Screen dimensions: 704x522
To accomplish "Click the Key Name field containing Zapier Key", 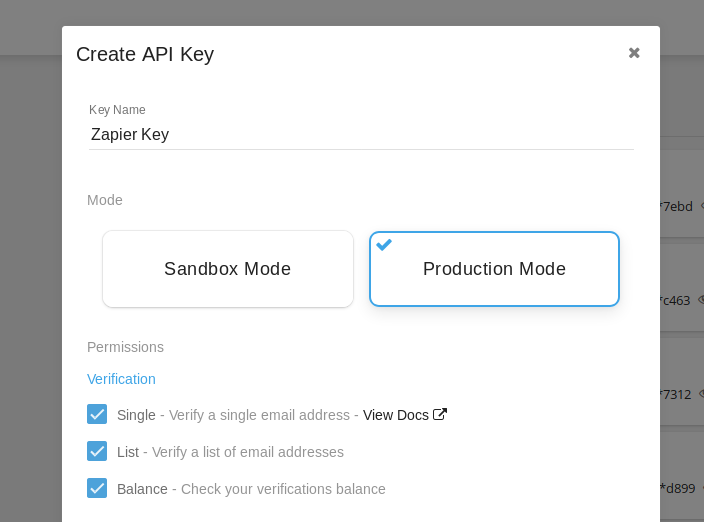I will coord(361,134).
